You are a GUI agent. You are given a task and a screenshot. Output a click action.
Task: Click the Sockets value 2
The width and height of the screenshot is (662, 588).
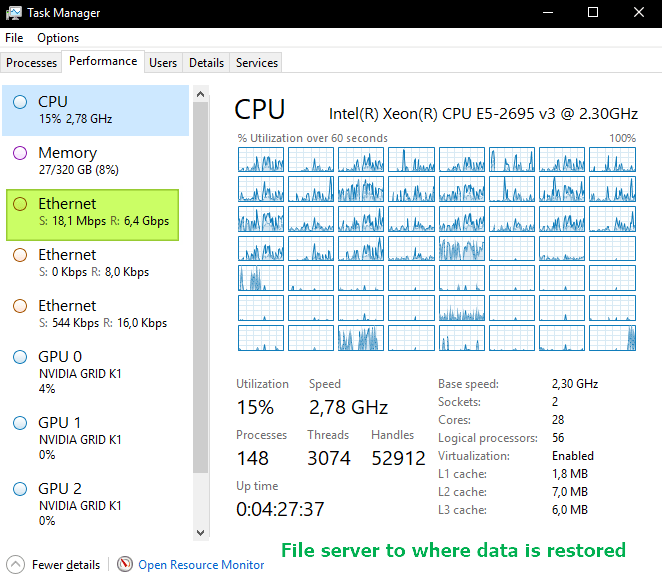point(555,401)
